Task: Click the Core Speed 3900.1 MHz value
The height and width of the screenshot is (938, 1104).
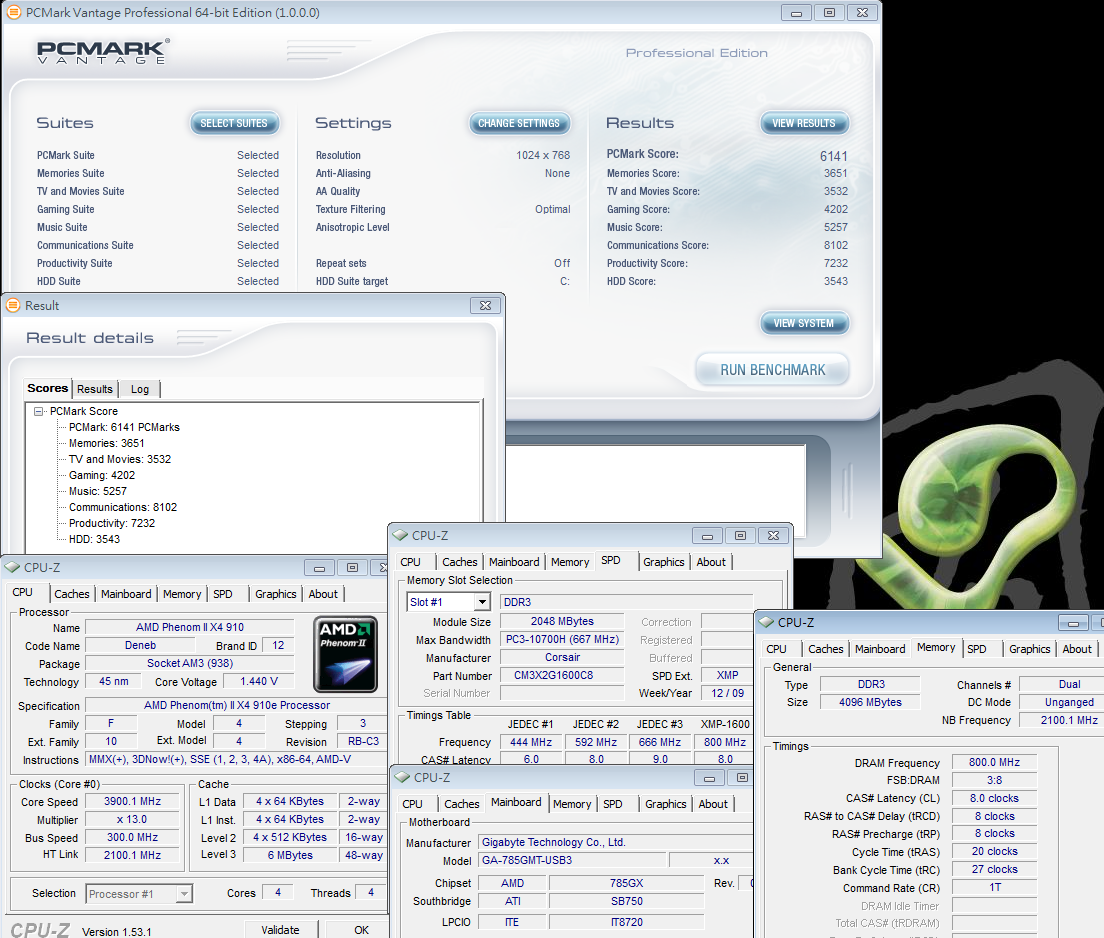Action: coord(132,801)
